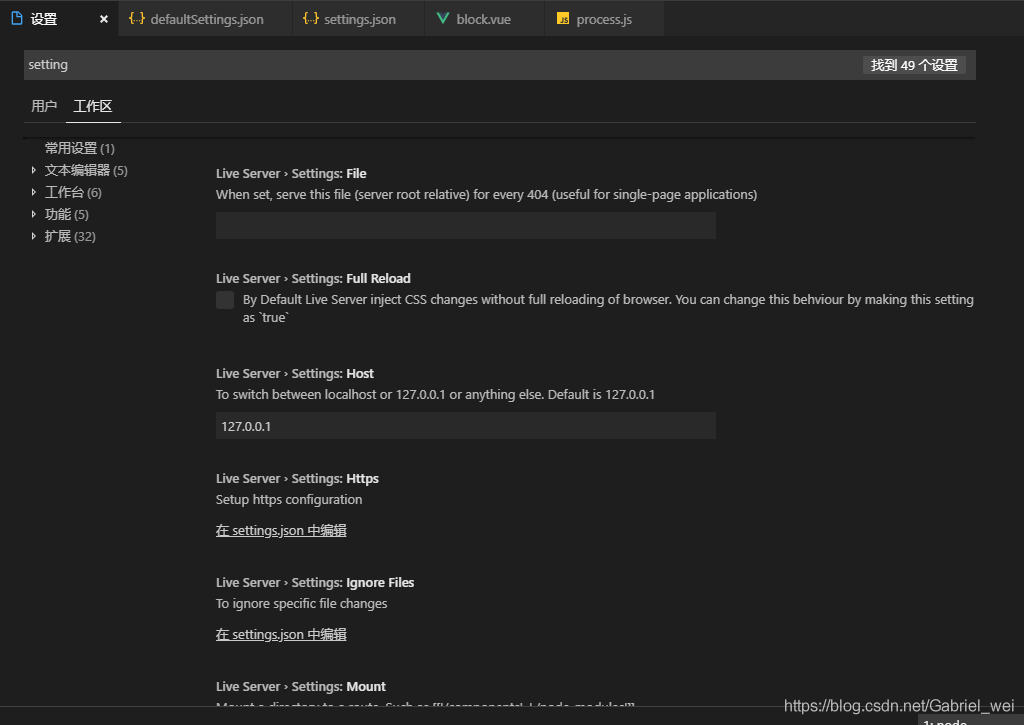Select the 常用设置 tree item
This screenshot has width=1024, height=725.
click(x=78, y=148)
